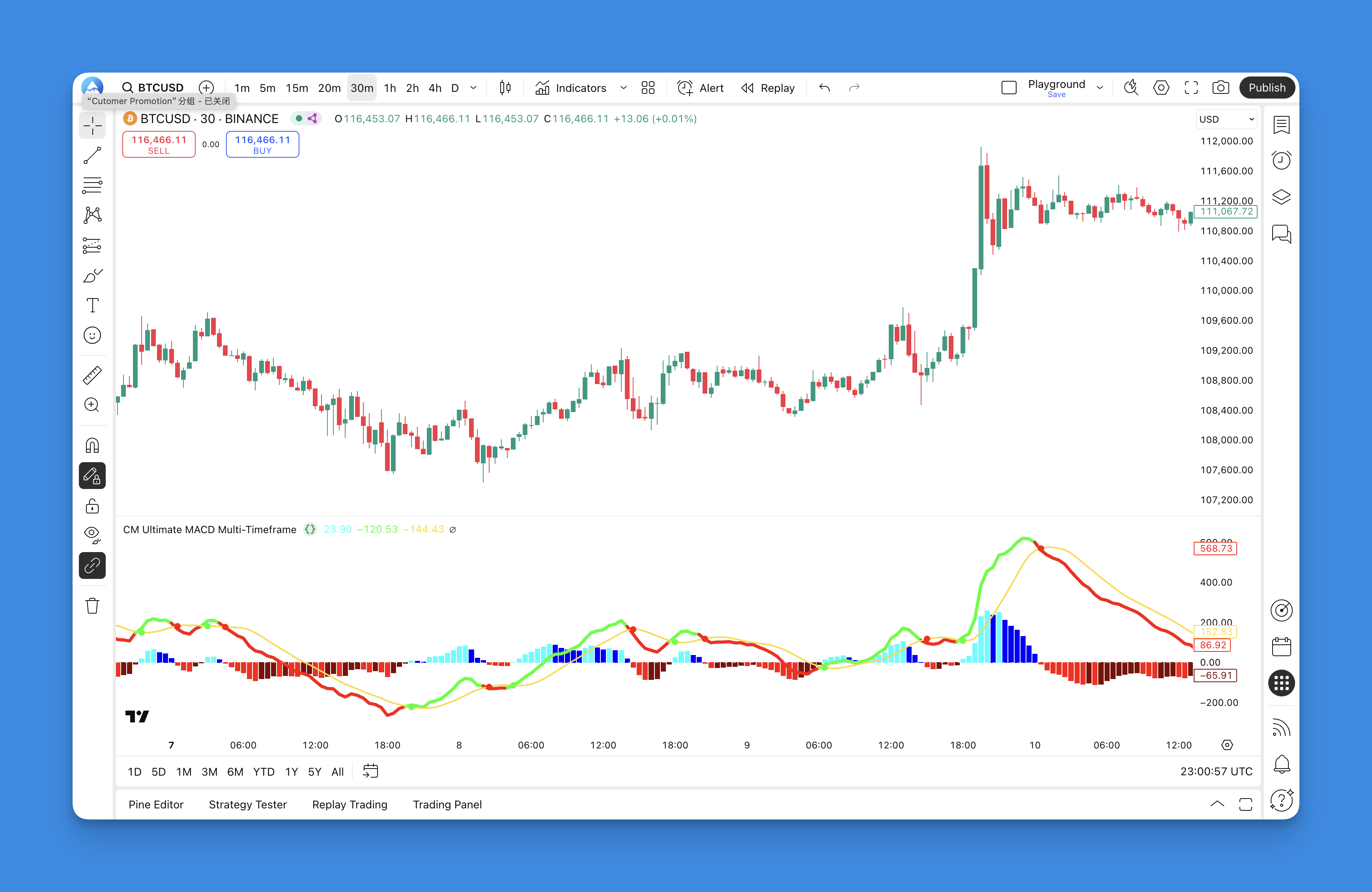Open the watchlist panel icon
This screenshot has height=892, width=1372.
click(1282, 125)
